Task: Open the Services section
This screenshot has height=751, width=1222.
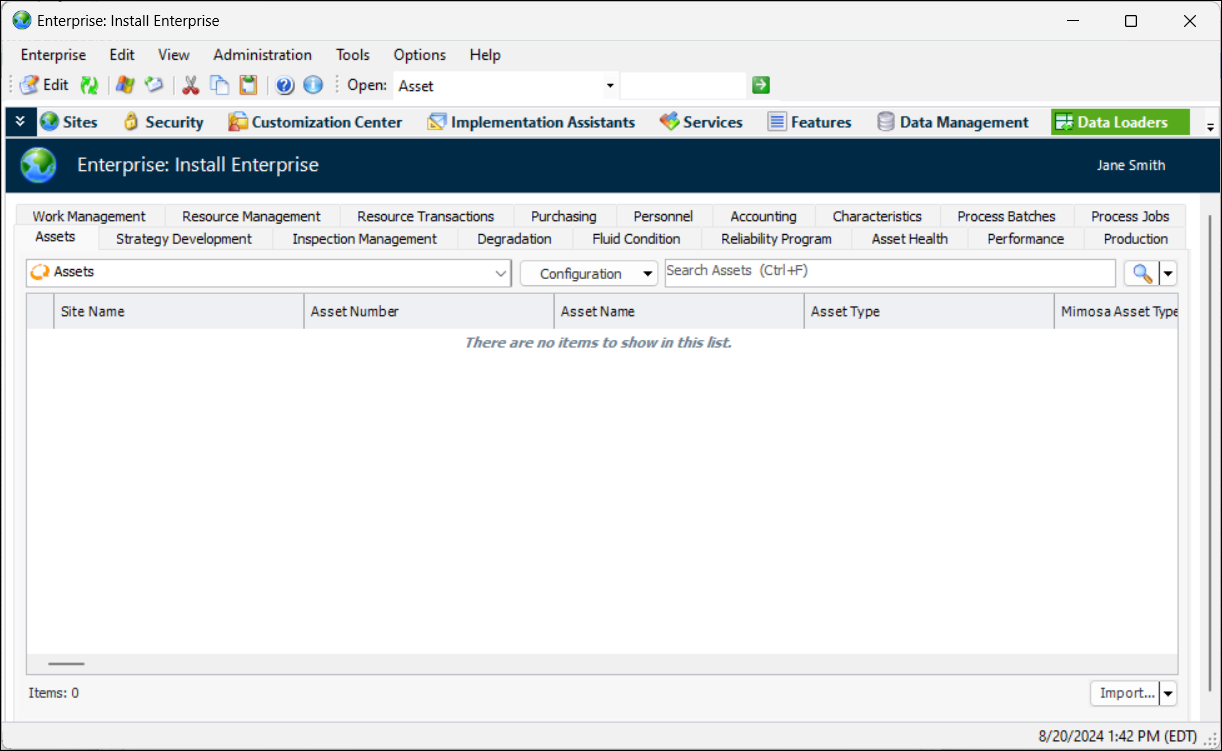Action: pos(701,122)
